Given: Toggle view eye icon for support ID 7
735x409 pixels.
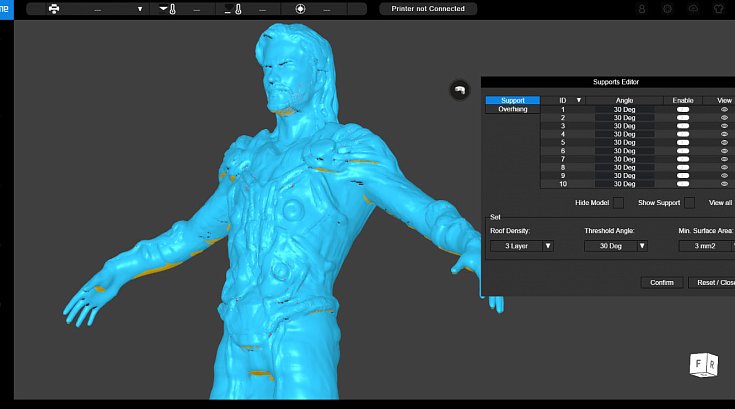Looking at the screenshot, I should pyautogui.click(x=724, y=159).
